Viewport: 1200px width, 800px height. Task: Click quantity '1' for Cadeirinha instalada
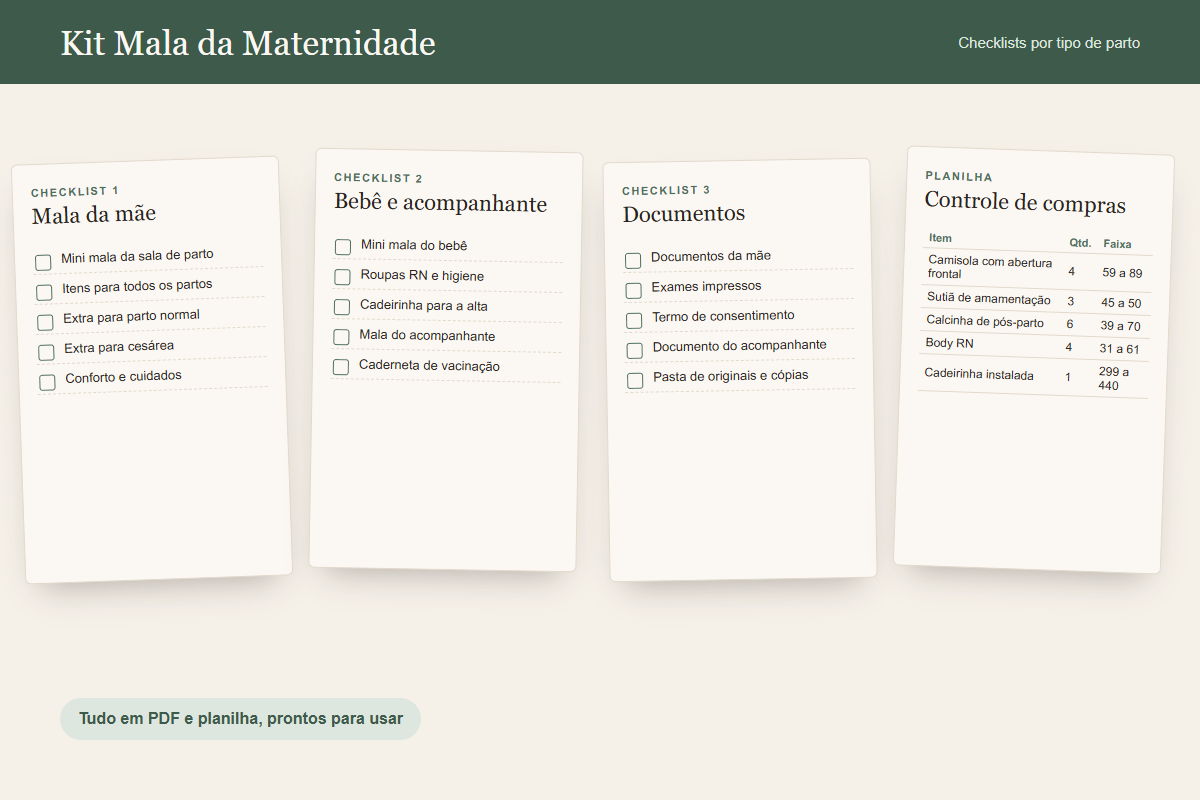pos(1067,377)
